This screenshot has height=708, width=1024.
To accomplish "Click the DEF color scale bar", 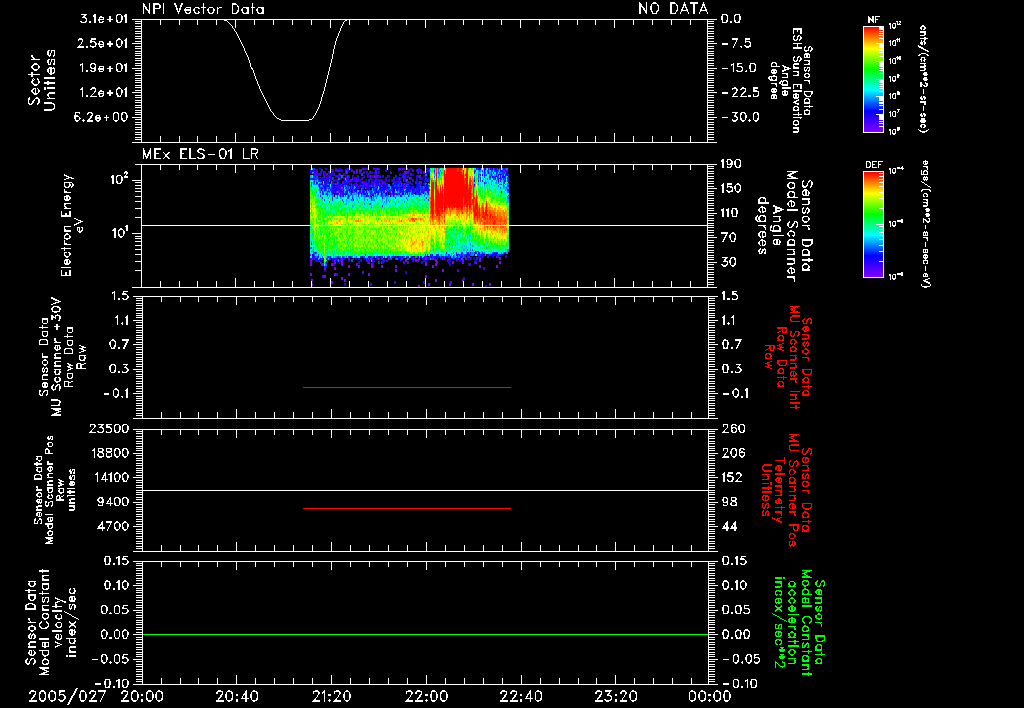I will [873, 224].
